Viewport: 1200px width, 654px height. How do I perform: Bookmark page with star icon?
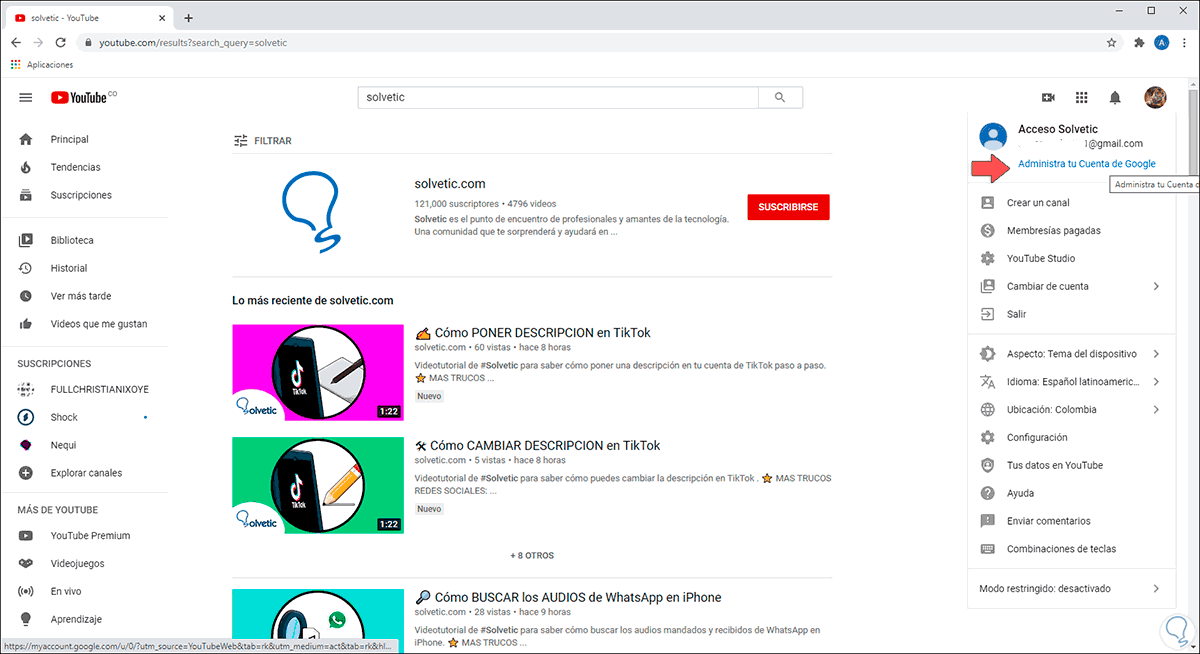(x=1111, y=43)
